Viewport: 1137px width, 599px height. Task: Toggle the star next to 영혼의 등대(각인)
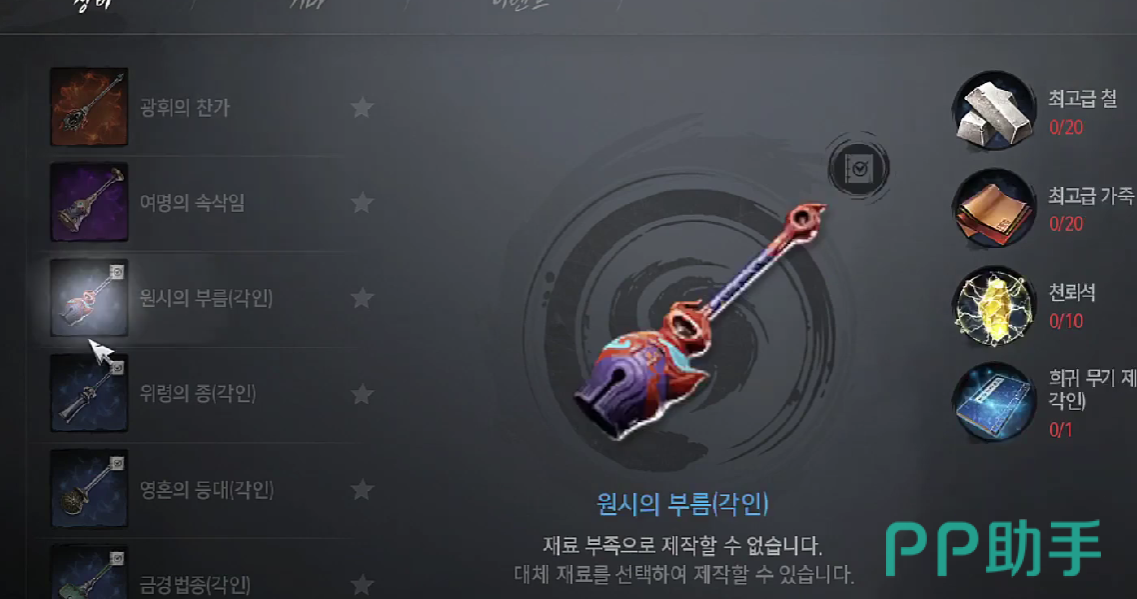(x=362, y=489)
